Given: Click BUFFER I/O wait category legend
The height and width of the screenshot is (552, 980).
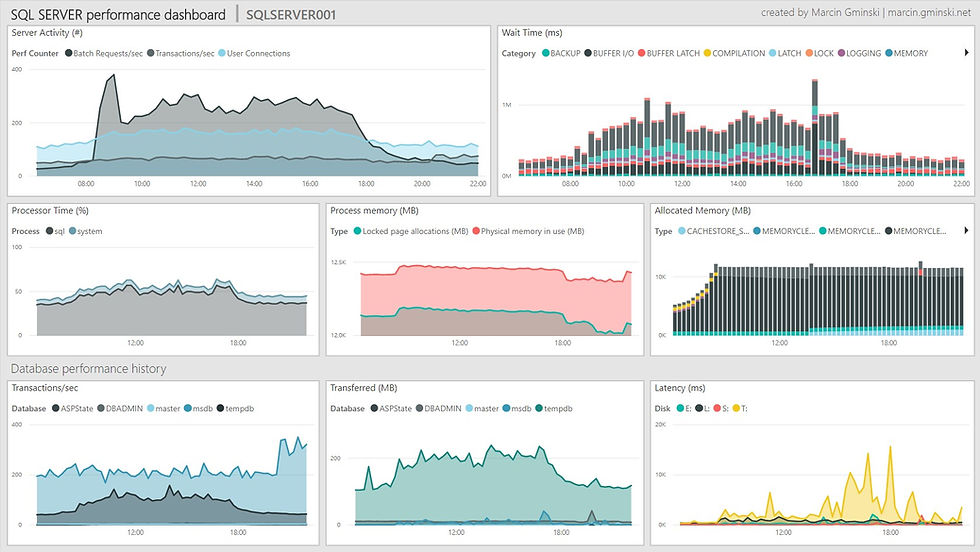Looking at the screenshot, I should click(609, 53).
